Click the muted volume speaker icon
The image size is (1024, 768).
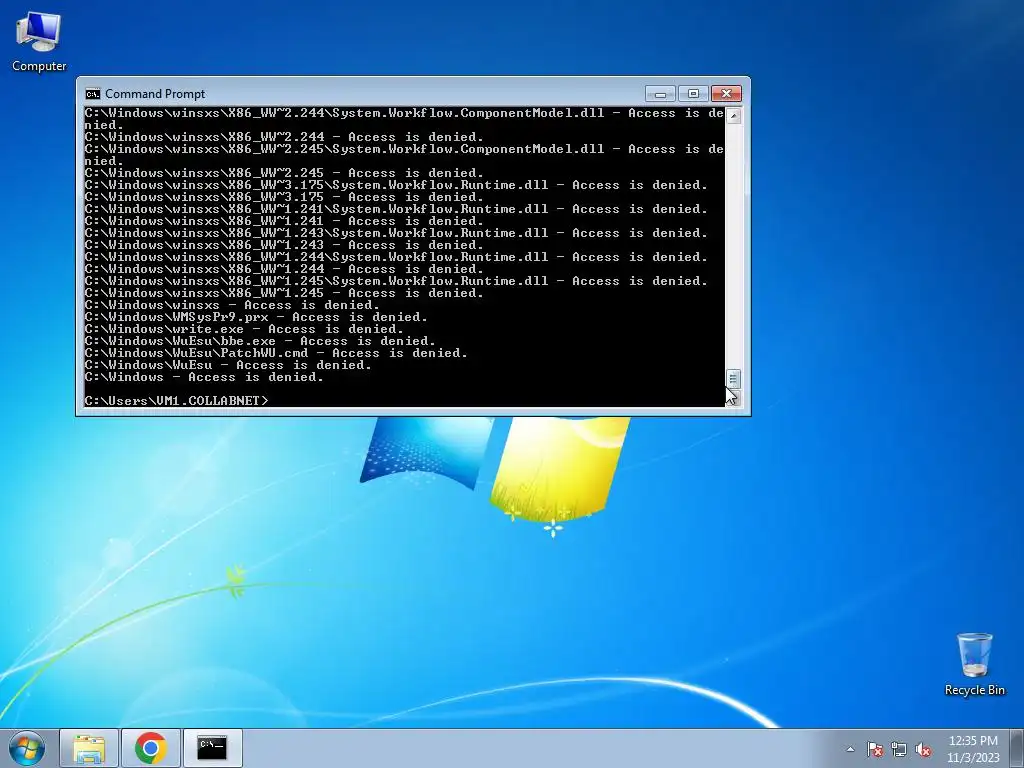(x=923, y=749)
